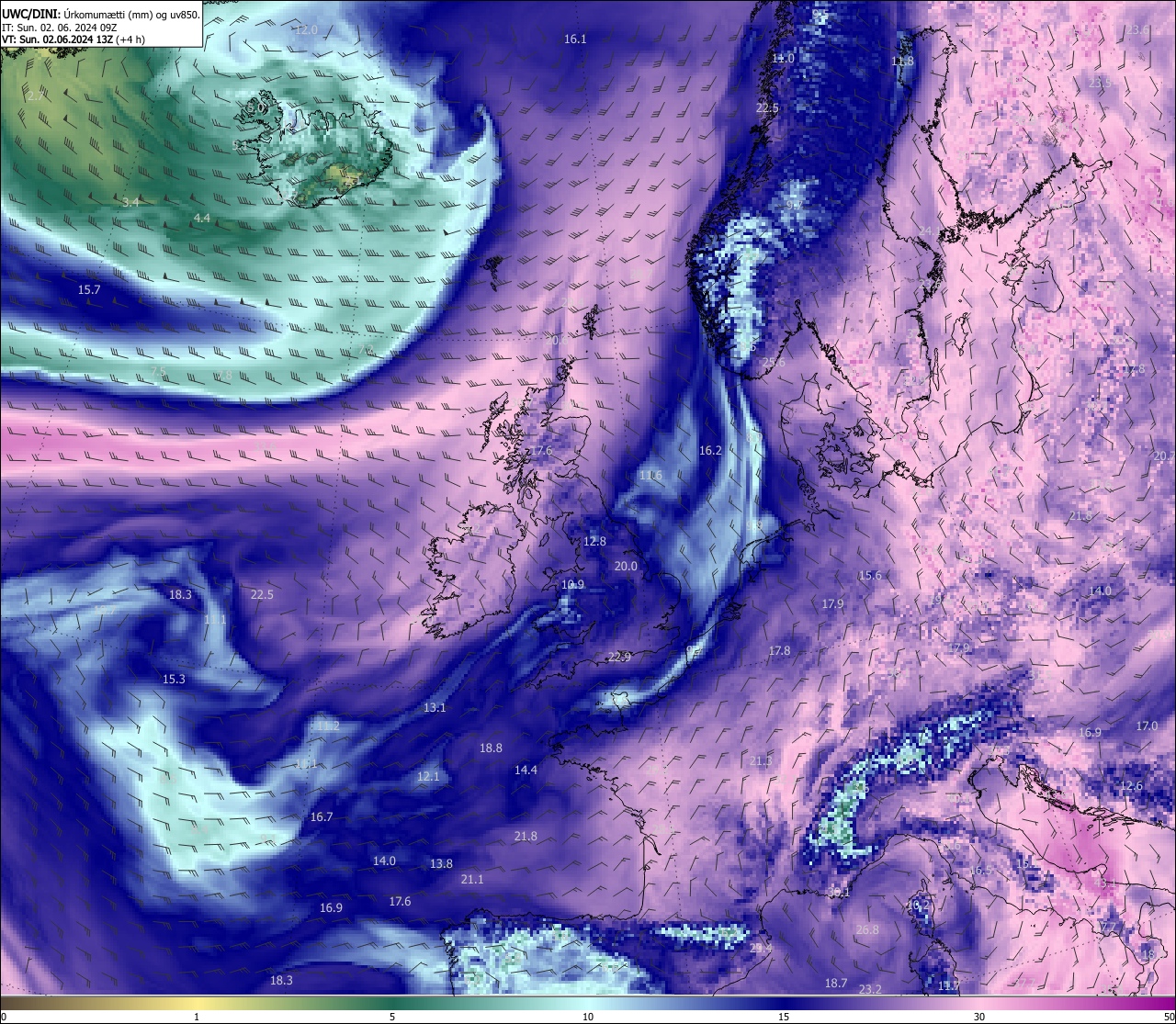Click the map value '20.0'
This screenshot has height=1024, width=1176.
626,567
